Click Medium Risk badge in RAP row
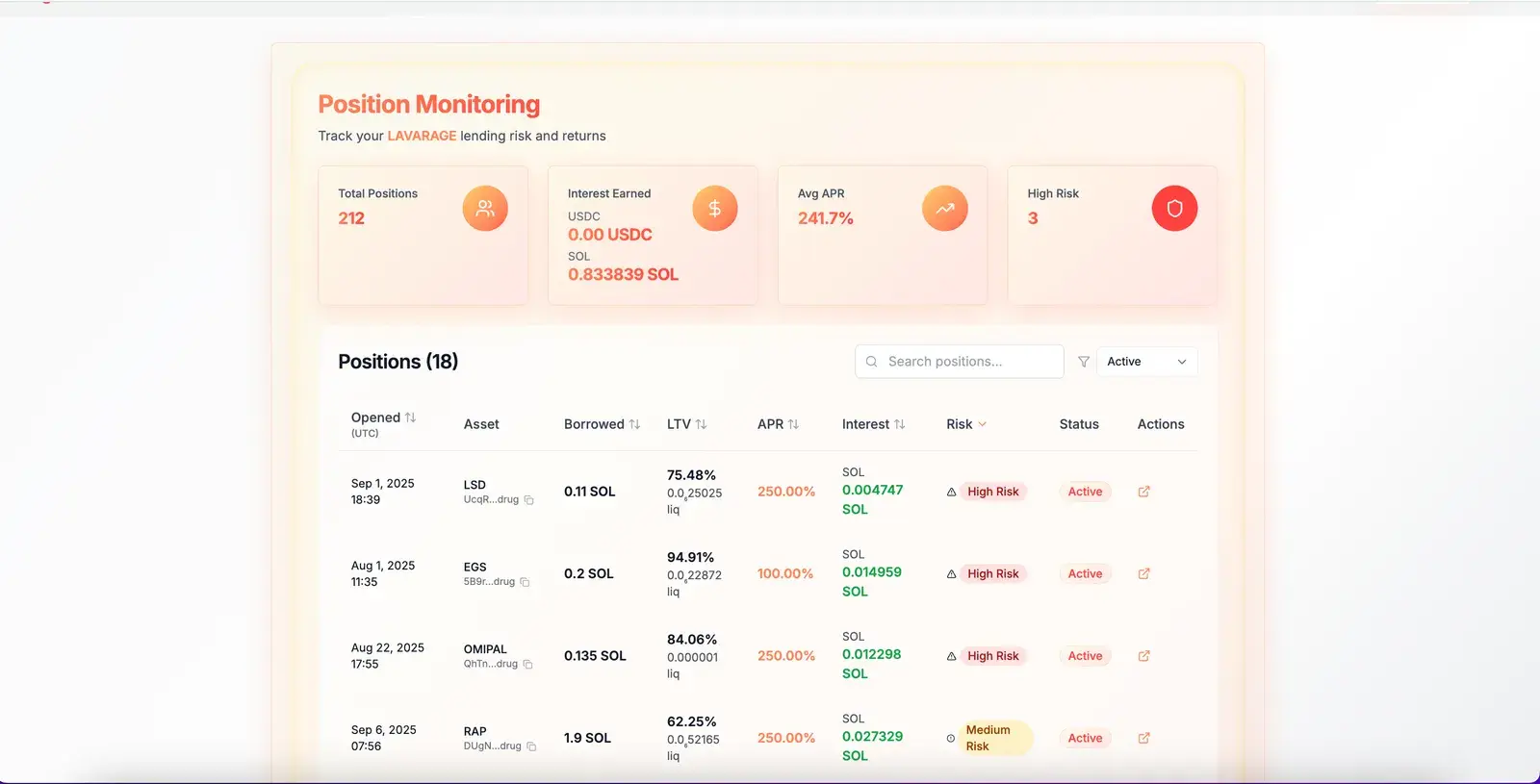This screenshot has width=1540, height=784. pos(995,738)
